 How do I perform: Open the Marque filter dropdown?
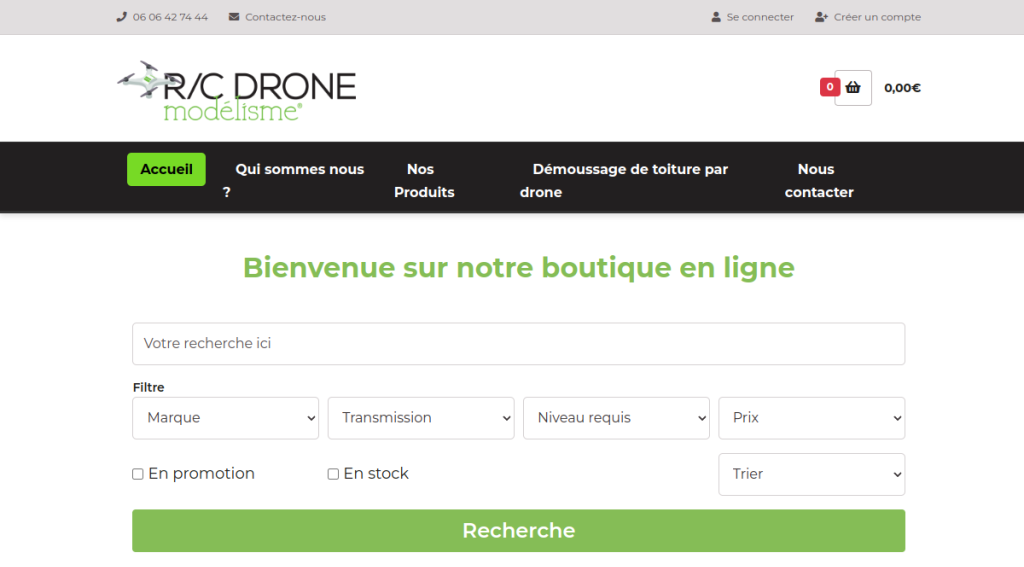click(x=225, y=418)
